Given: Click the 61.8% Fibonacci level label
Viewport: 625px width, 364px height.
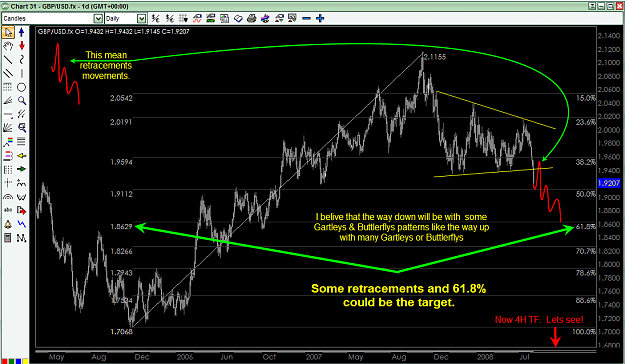Looking at the screenshot, I should coord(586,226).
